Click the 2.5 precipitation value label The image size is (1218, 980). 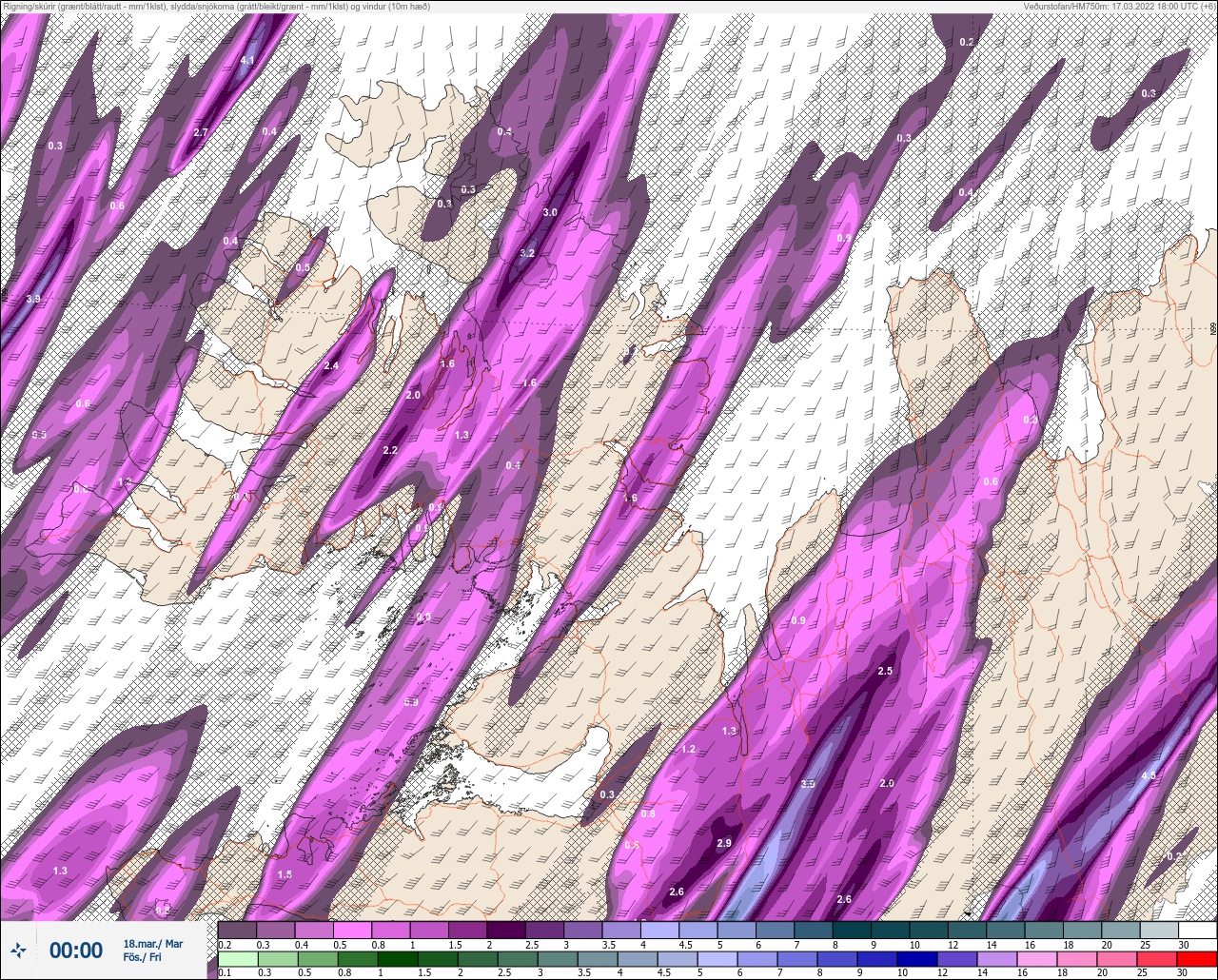pos(885,671)
